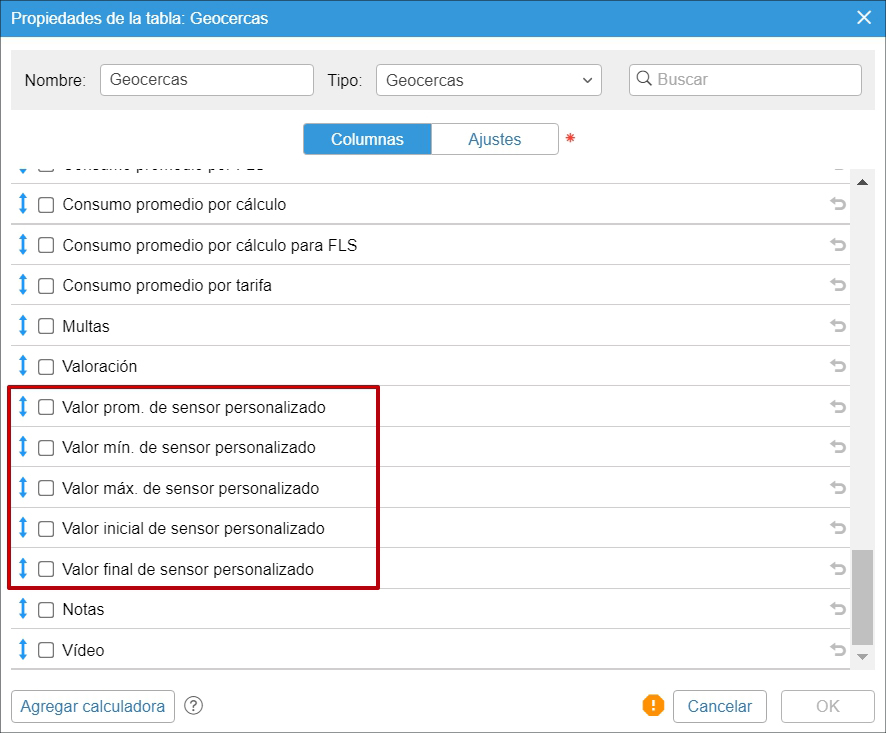This screenshot has height=733, width=886.
Task: Open the help question mark icon
Action: [x=193, y=706]
